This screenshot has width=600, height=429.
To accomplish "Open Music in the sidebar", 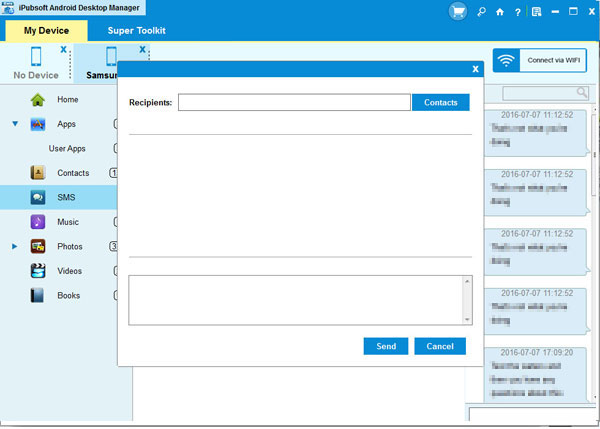I will click(67, 222).
